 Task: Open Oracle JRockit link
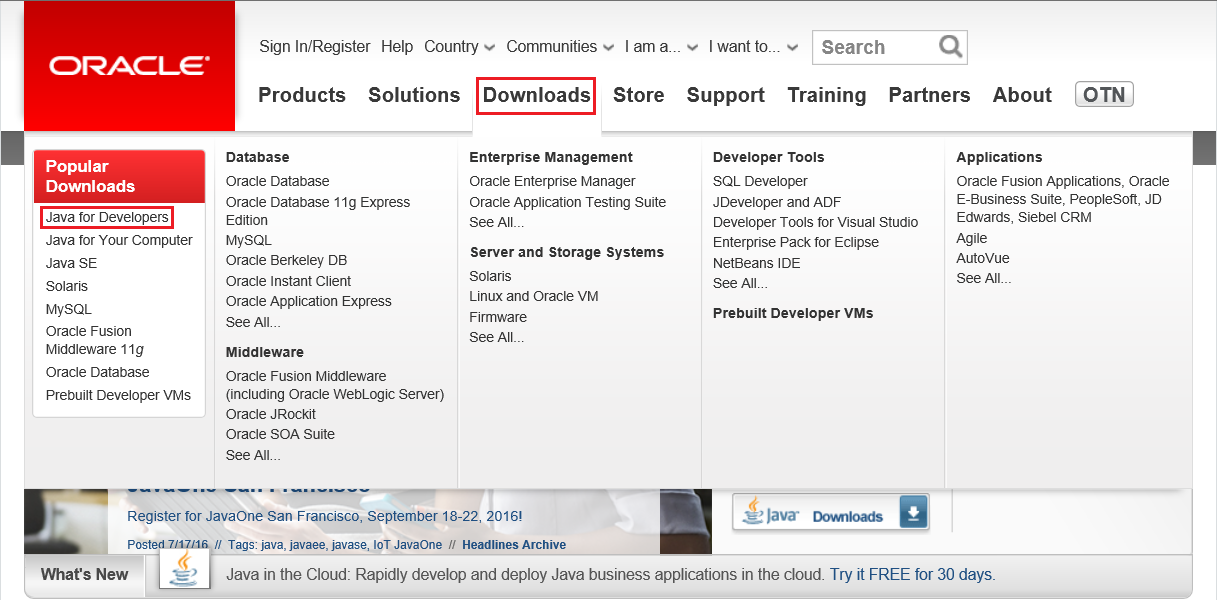pyautogui.click(x=271, y=414)
